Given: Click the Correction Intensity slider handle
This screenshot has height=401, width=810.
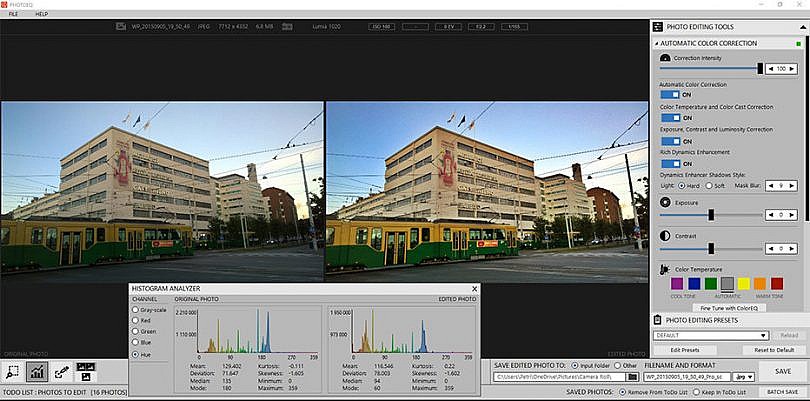Looking at the screenshot, I should pos(760,68).
